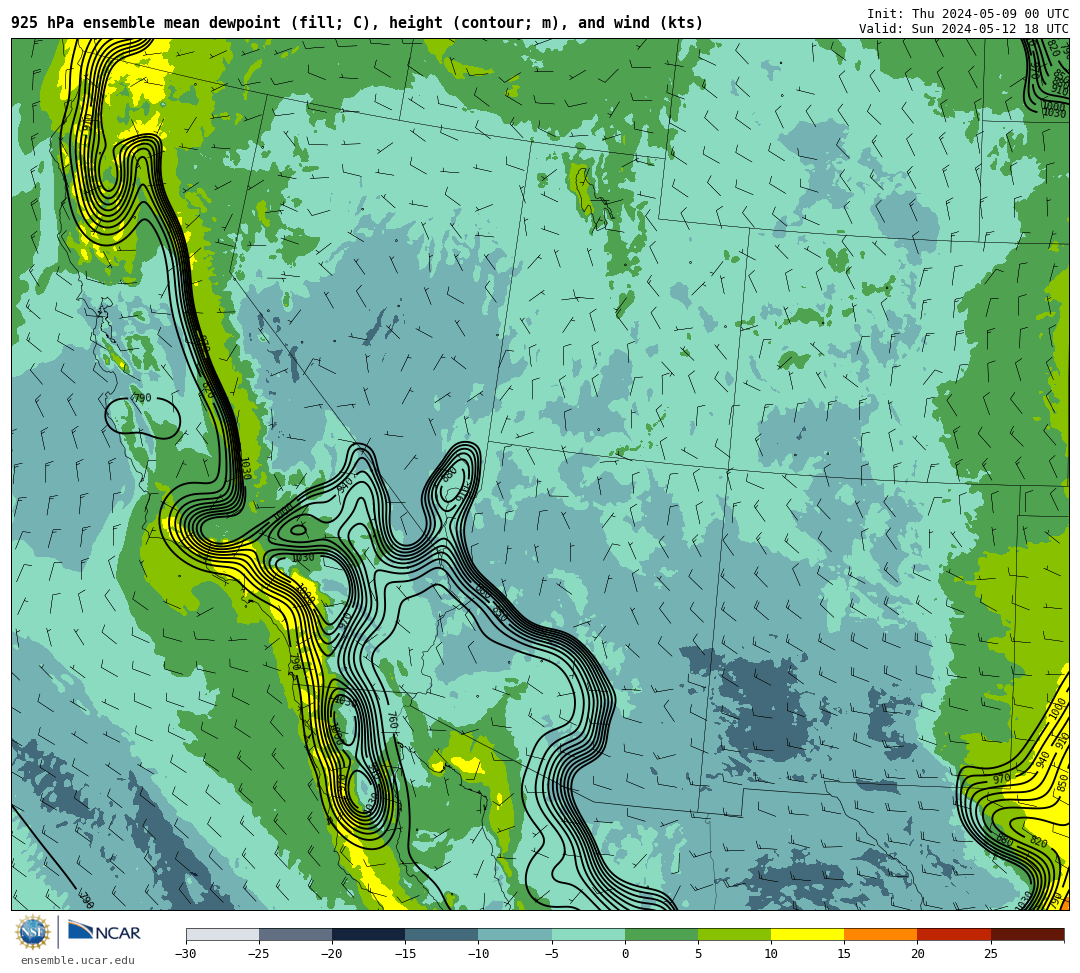Click the −10 colorbar tick label
Screen dimensions: 1080x973
click(478, 954)
